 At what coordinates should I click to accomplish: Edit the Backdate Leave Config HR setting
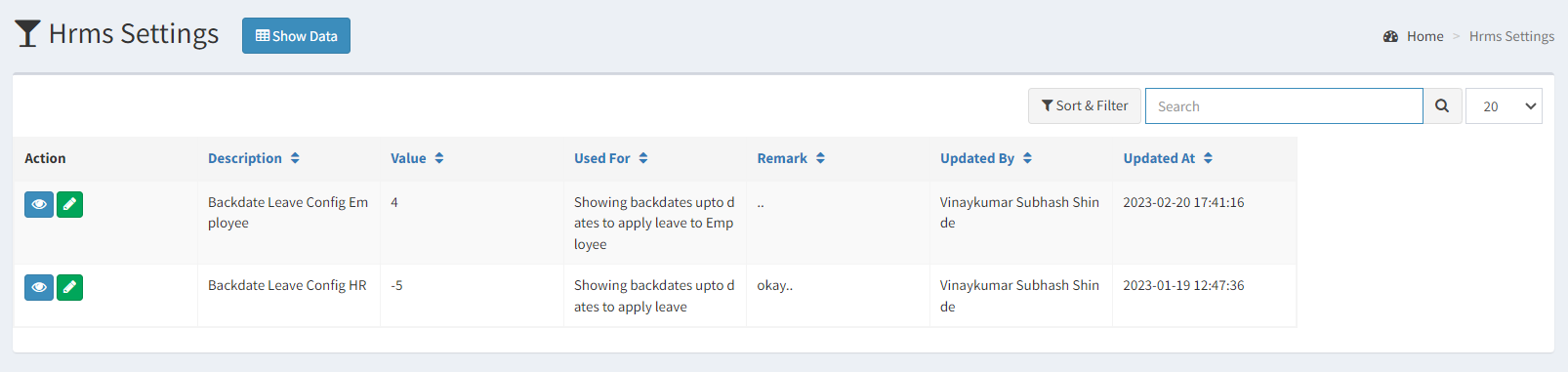(x=69, y=287)
